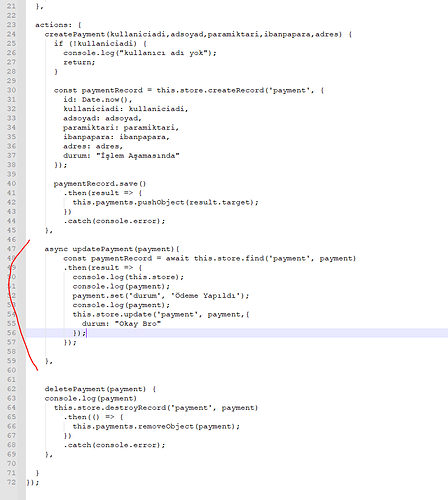The image size is (448, 500).
Task: Click 'async updatePayment(payment){' line
Action: (112, 249)
